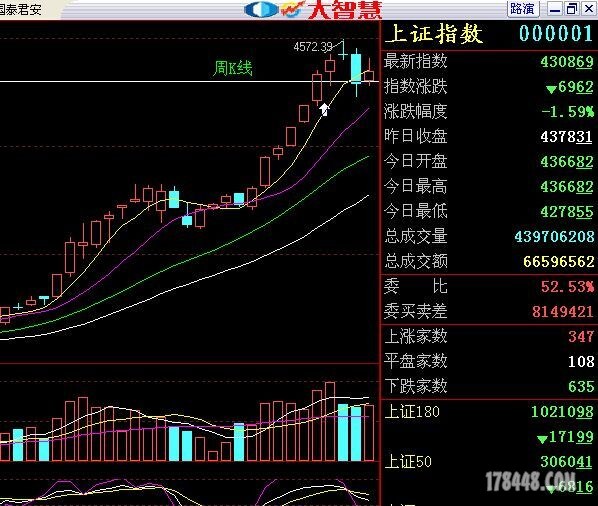This screenshot has height=506, width=598.
Task: Select the 上证50 index row
Action: 489,462
